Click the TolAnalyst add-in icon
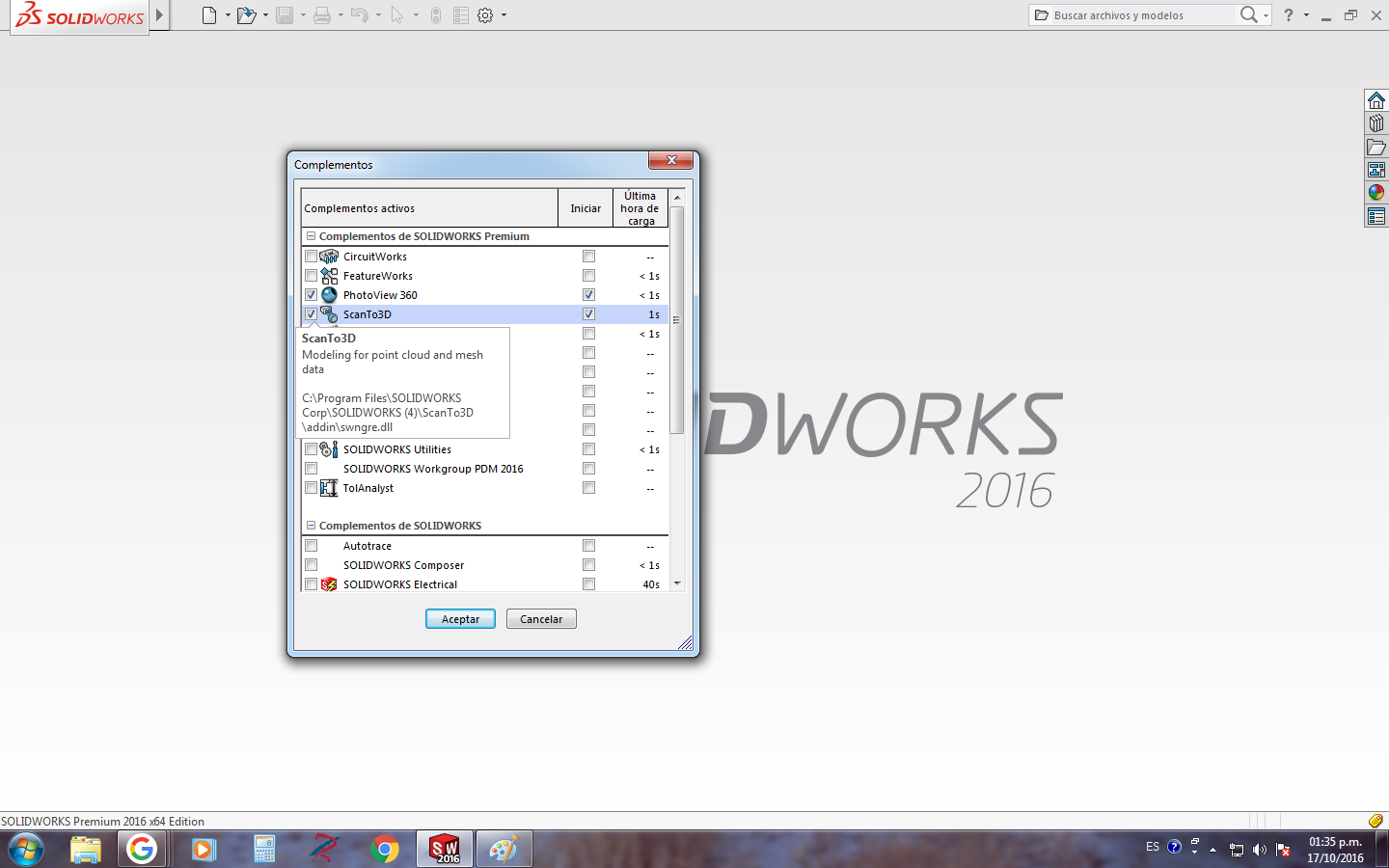Screen dimensions: 1389x868 point(329,488)
